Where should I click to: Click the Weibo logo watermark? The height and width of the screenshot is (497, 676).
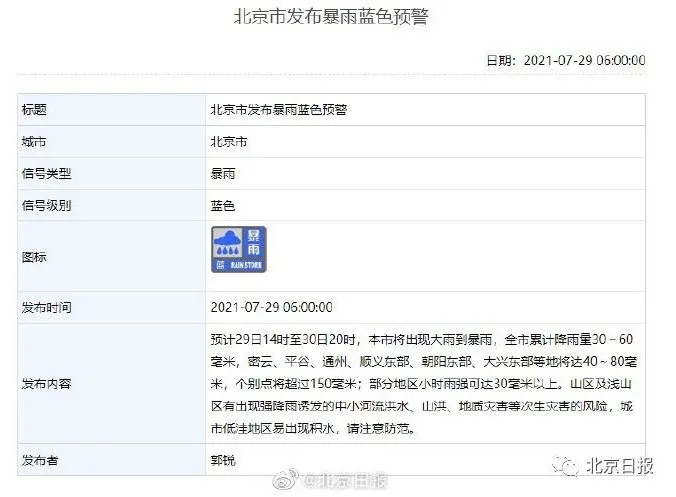[285, 479]
